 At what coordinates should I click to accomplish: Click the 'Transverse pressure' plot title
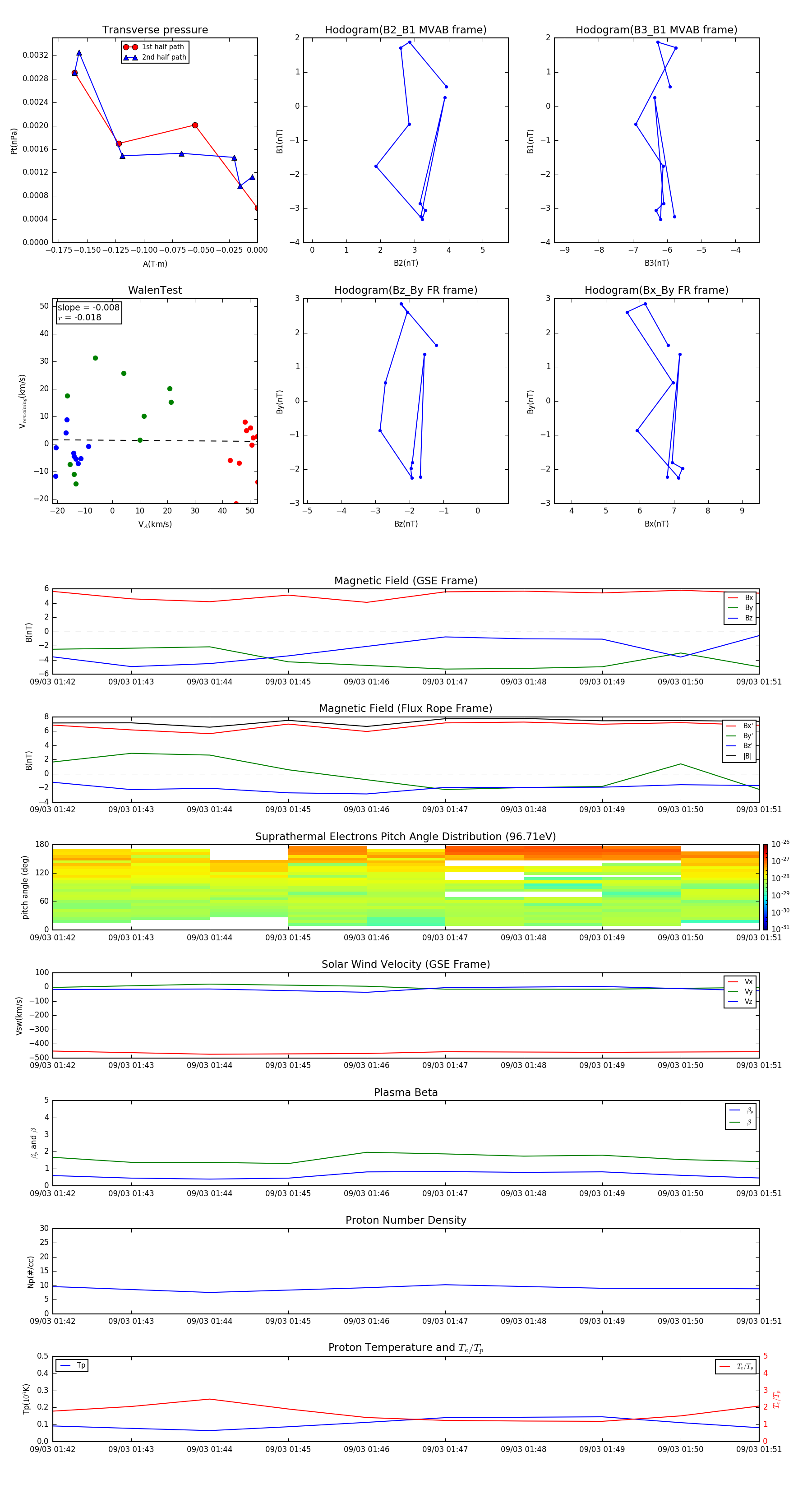155,29
